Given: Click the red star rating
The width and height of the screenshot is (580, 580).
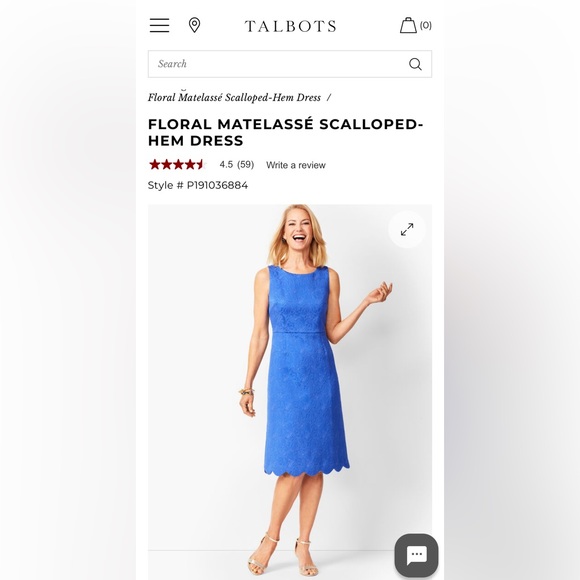Looking at the screenshot, I should click(177, 164).
